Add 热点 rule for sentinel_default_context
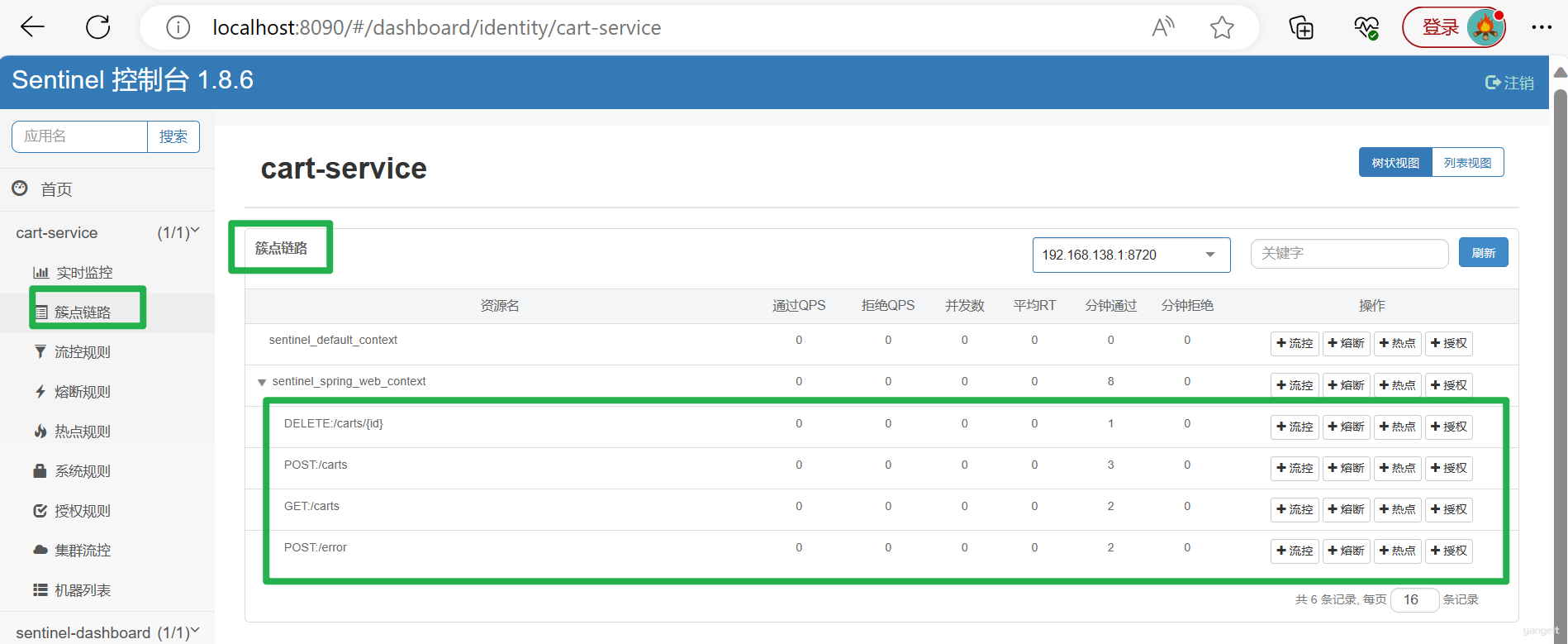The image size is (1568, 644). 1397,343
